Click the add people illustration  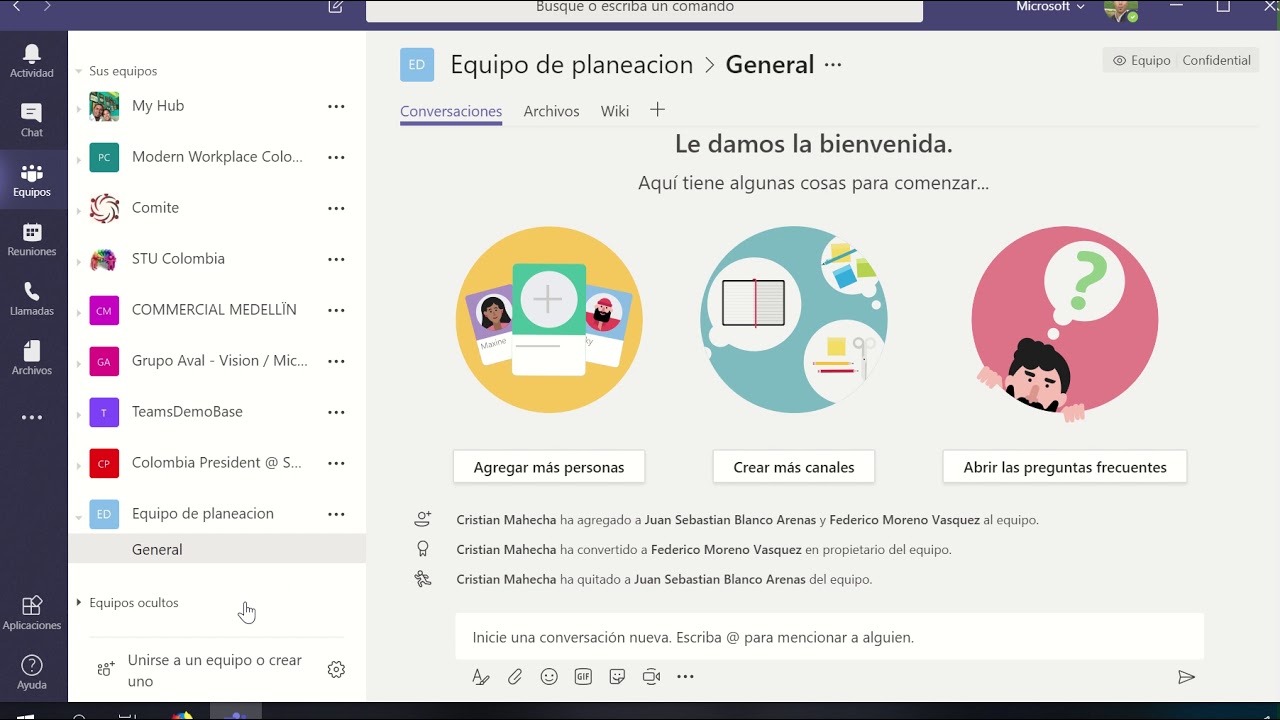click(549, 320)
